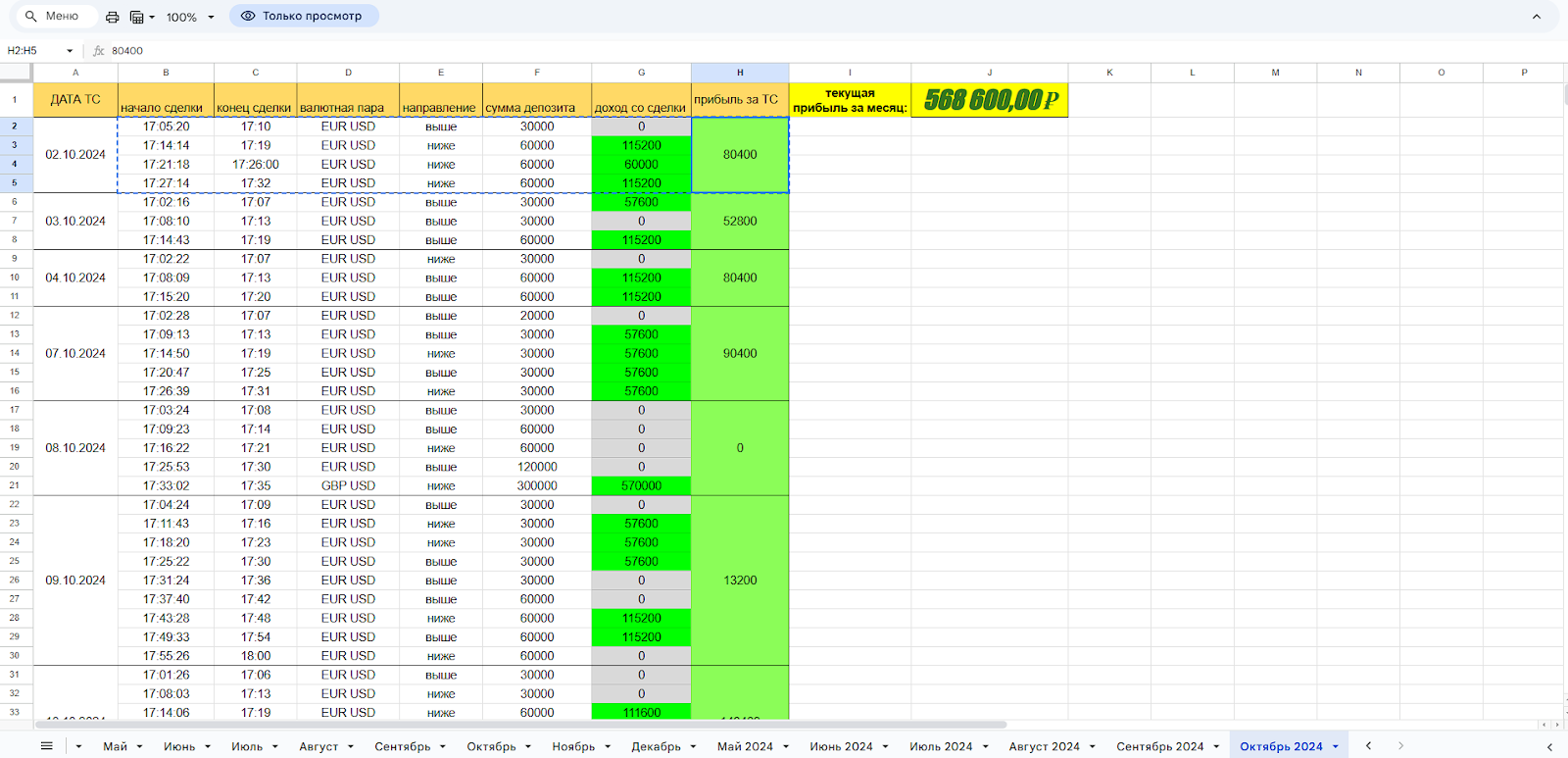This screenshot has width=1568, height=758.
Task: Switch to the Сентябрь sheet tab without a year
Action: pyautogui.click(x=402, y=746)
